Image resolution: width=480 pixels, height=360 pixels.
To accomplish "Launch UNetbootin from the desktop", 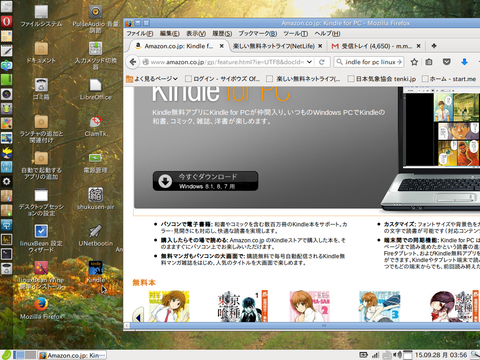I will [96, 236].
